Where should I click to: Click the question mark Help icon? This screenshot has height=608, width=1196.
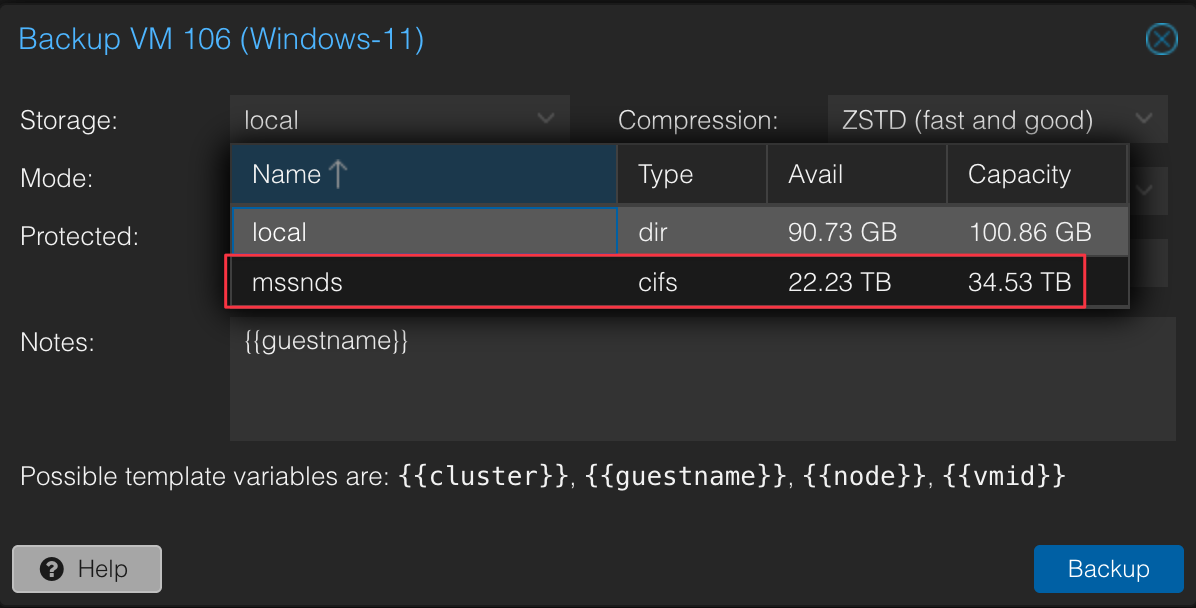tap(52, 569)
